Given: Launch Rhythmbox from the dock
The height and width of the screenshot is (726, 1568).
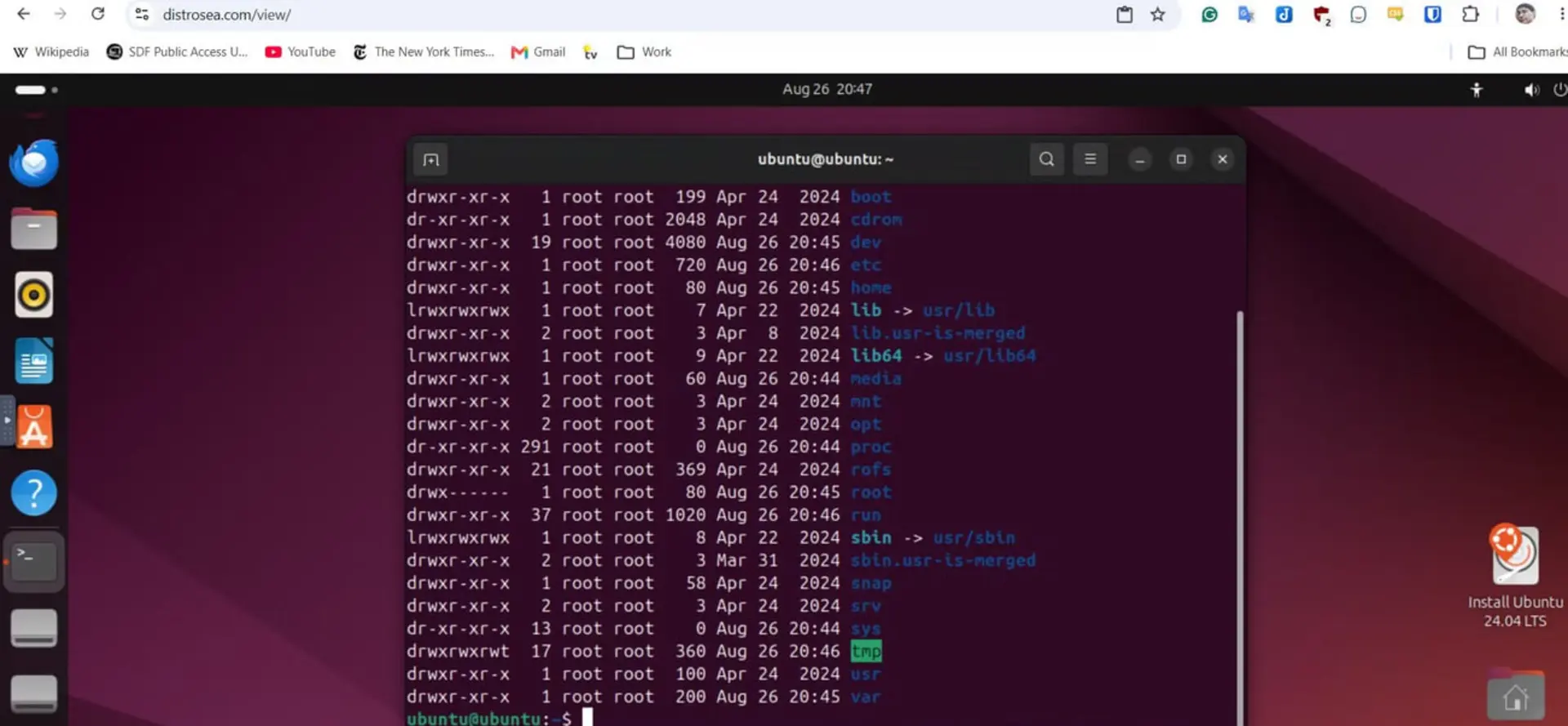Looking at the screenshot, I should [x=34, y=295].
